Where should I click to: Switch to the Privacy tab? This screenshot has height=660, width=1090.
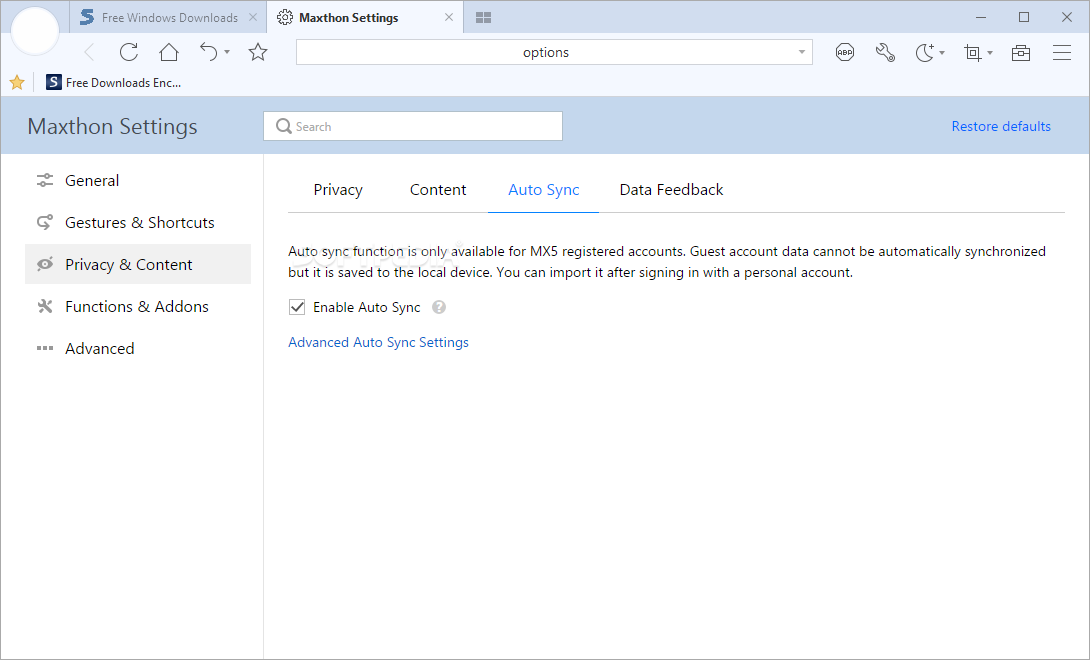(338, 190)
